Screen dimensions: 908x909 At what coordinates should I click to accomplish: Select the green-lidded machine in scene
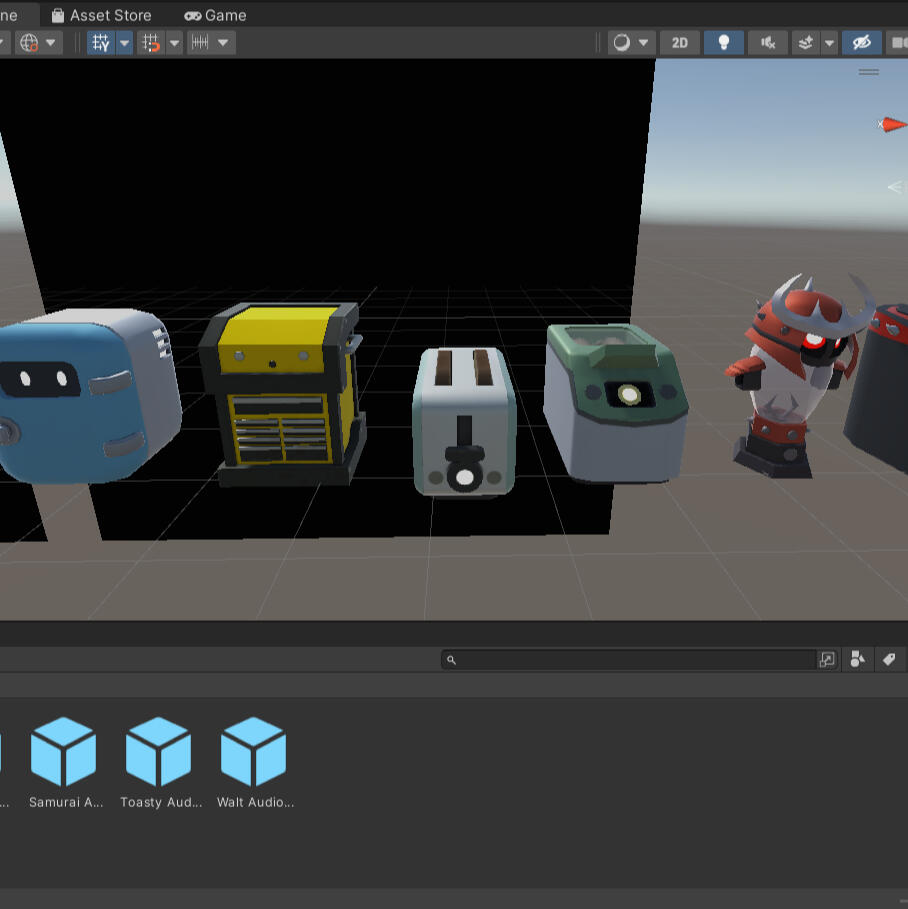pos(615,403)
